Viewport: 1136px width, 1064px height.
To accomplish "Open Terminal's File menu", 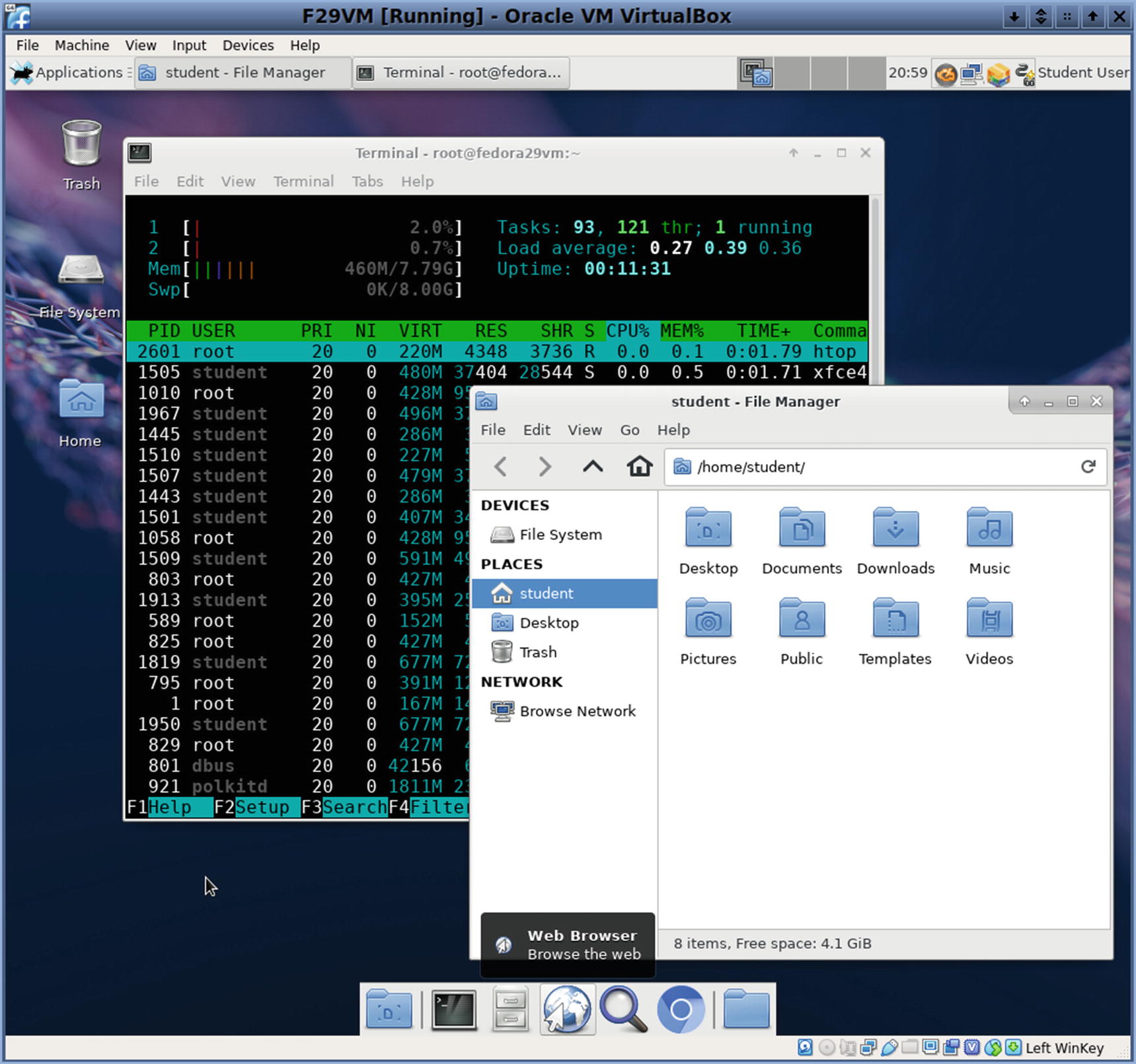I will [146, 182].
